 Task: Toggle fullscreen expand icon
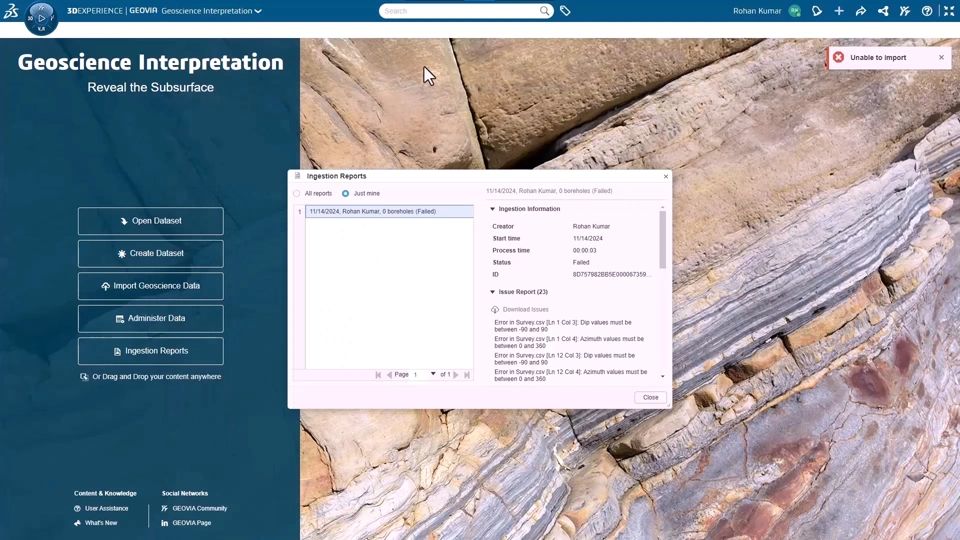[x=949, y=11]
